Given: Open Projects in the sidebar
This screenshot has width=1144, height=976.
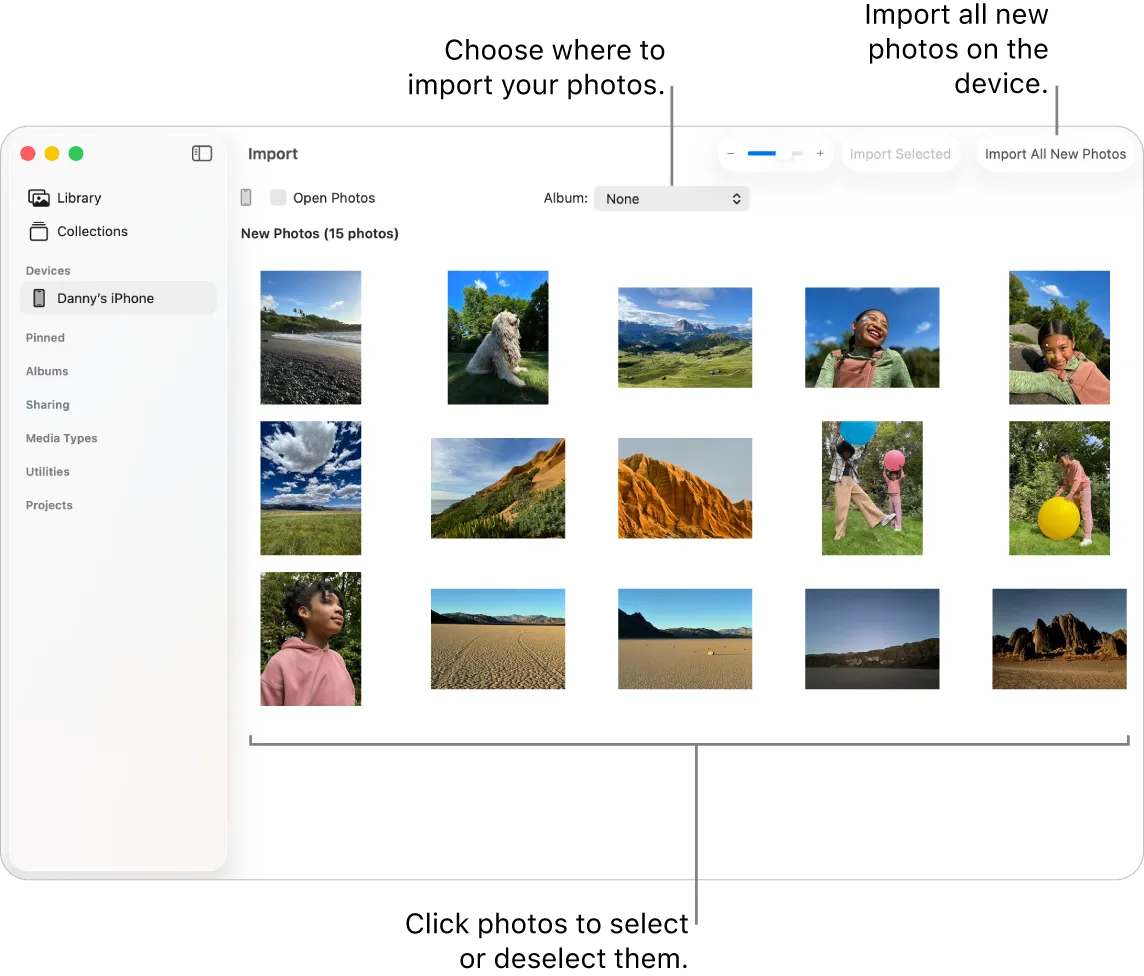Looking at the screenshot, I should pyautogui.click(x=49, y=505).
